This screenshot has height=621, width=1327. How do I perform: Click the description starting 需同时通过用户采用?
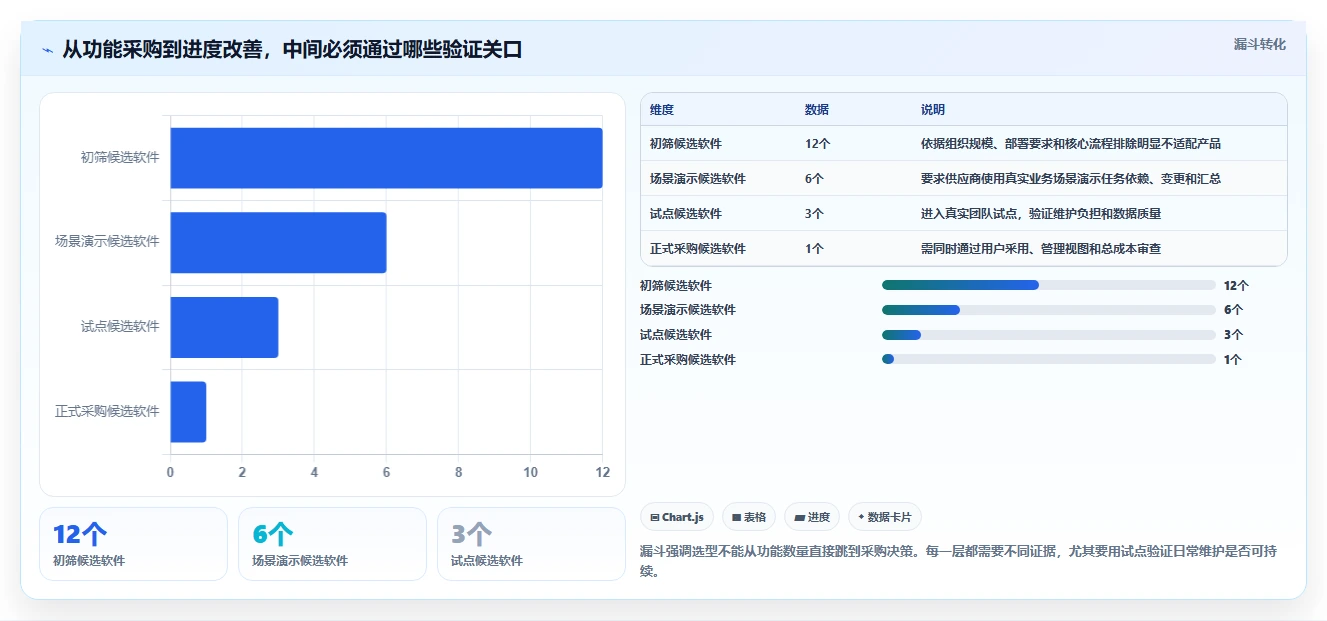pyautogui.click(x=1041, y=249)
